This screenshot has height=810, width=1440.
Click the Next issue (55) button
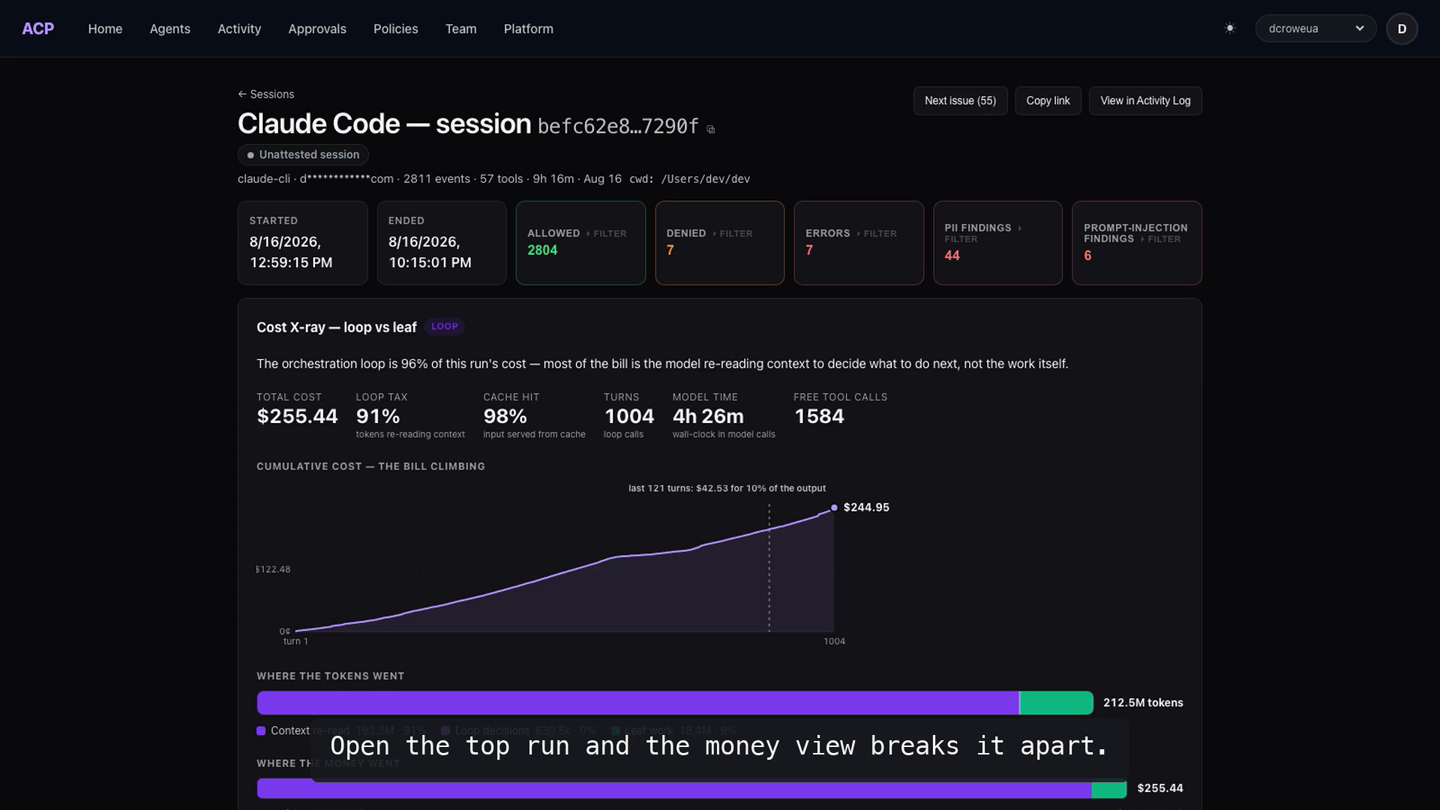[x=960, y=101]
